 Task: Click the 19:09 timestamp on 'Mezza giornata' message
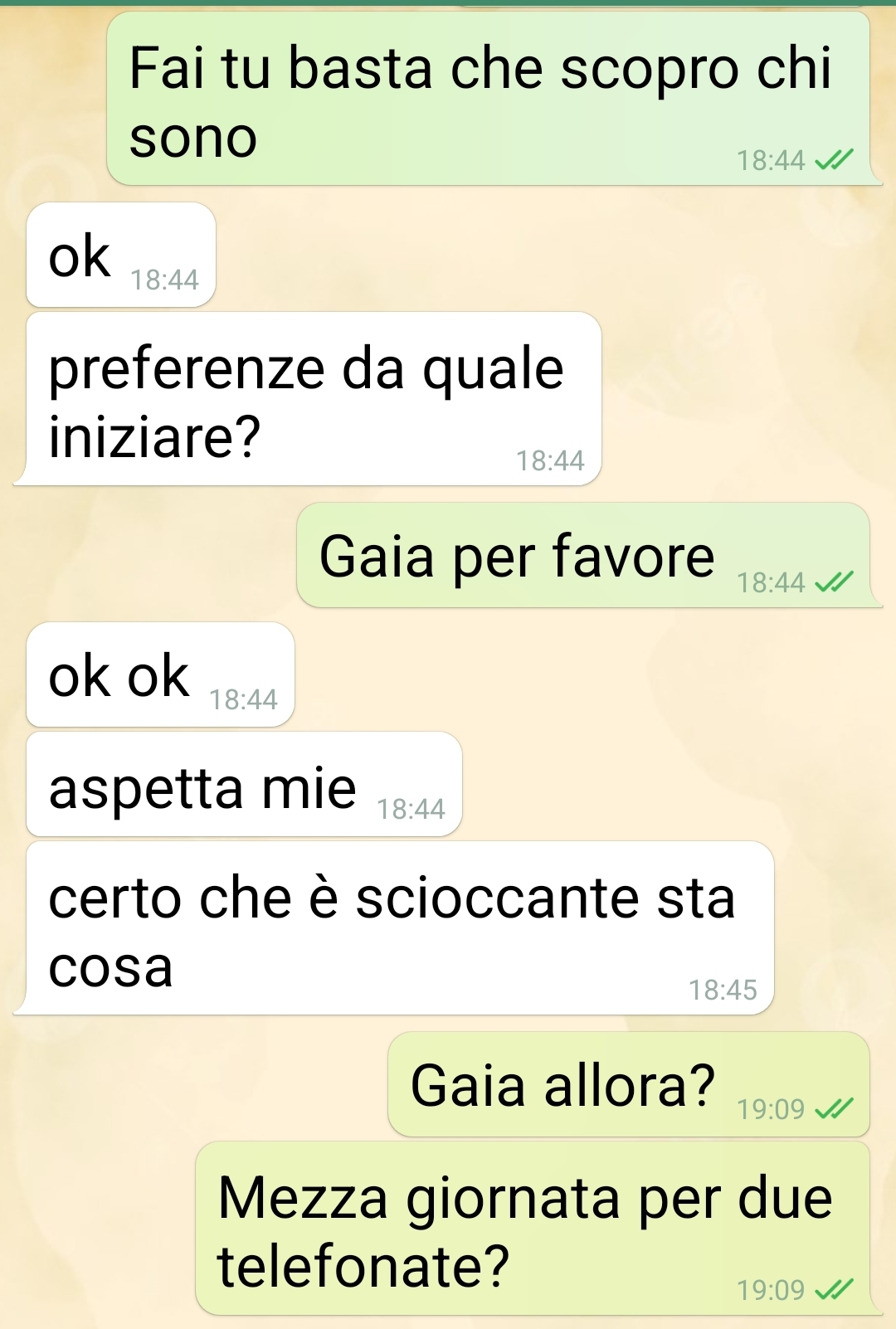click(771, 1290)
